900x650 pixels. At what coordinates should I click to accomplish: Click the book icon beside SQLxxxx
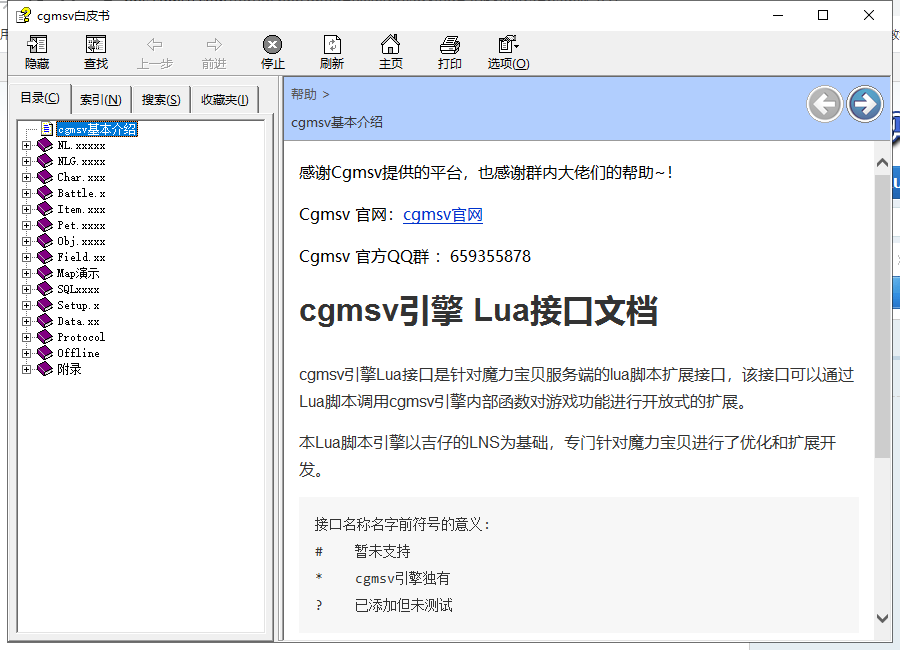pos(45,289)
